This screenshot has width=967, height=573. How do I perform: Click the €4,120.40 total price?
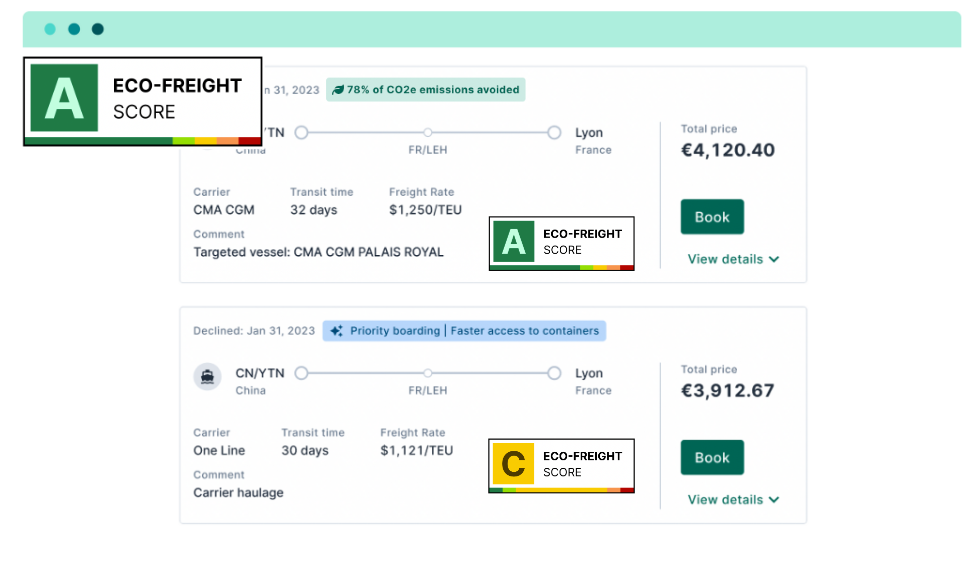[728, 150]
